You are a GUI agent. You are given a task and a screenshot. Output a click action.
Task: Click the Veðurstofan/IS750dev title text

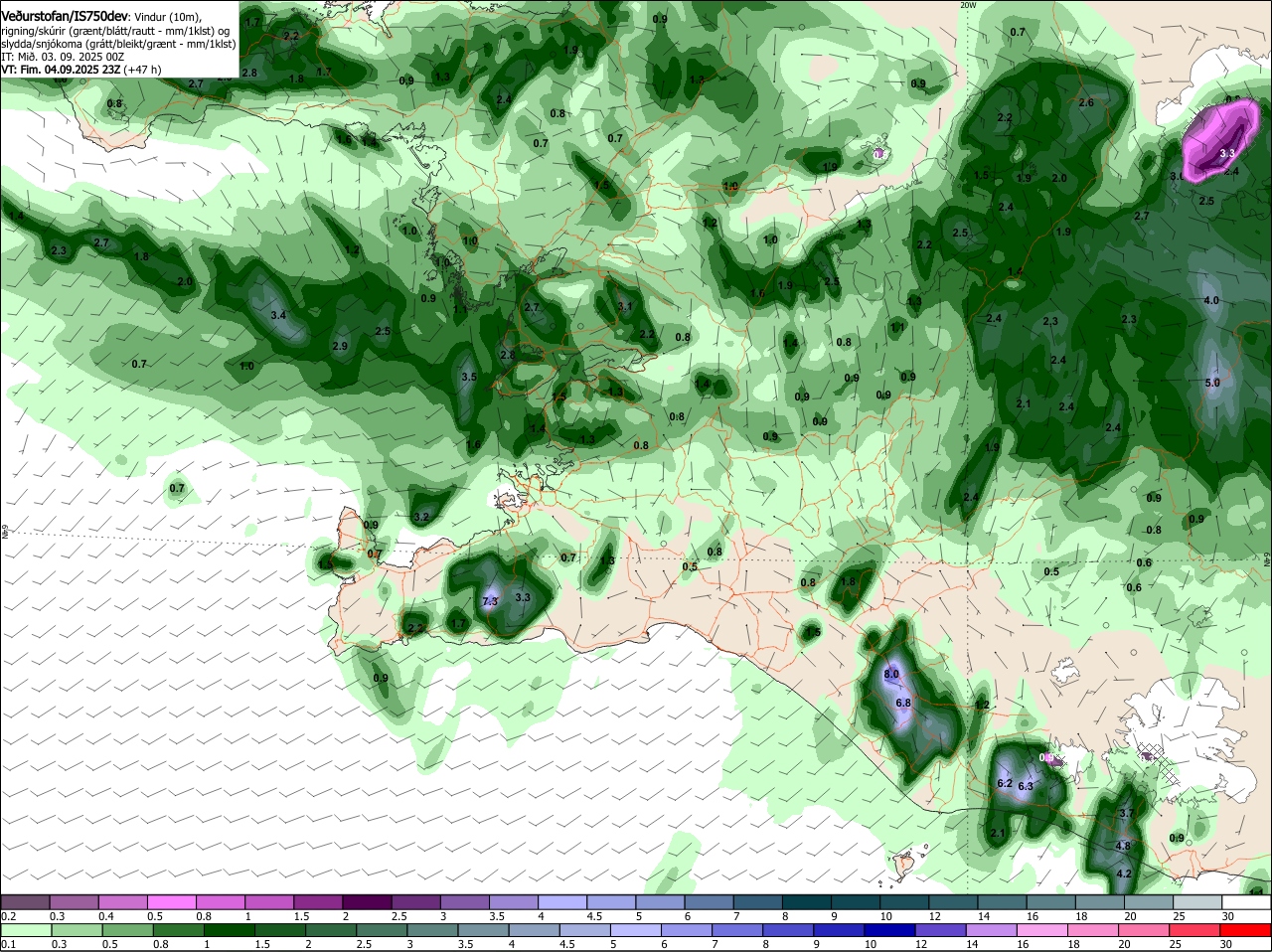coord(64,17)
